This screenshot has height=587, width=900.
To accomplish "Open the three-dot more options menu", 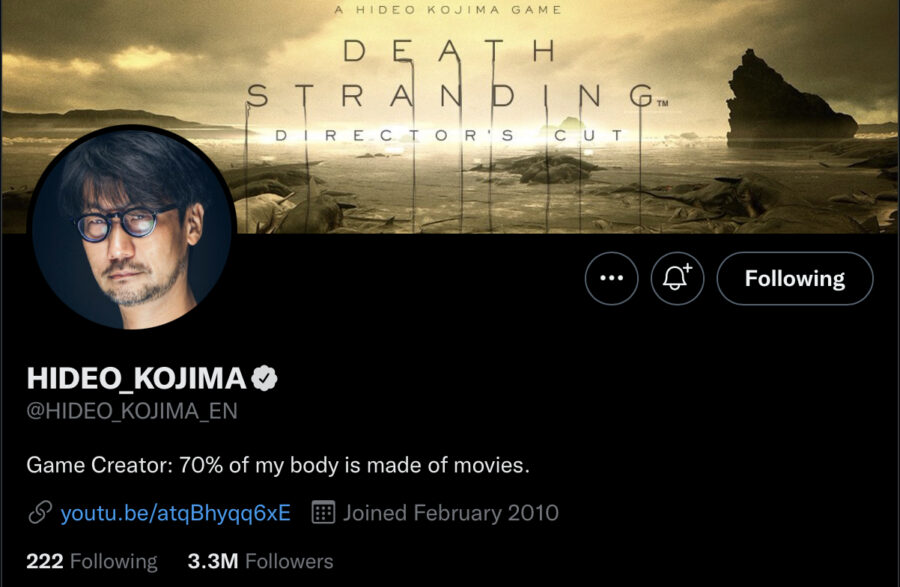I will [x=611, y=279].
